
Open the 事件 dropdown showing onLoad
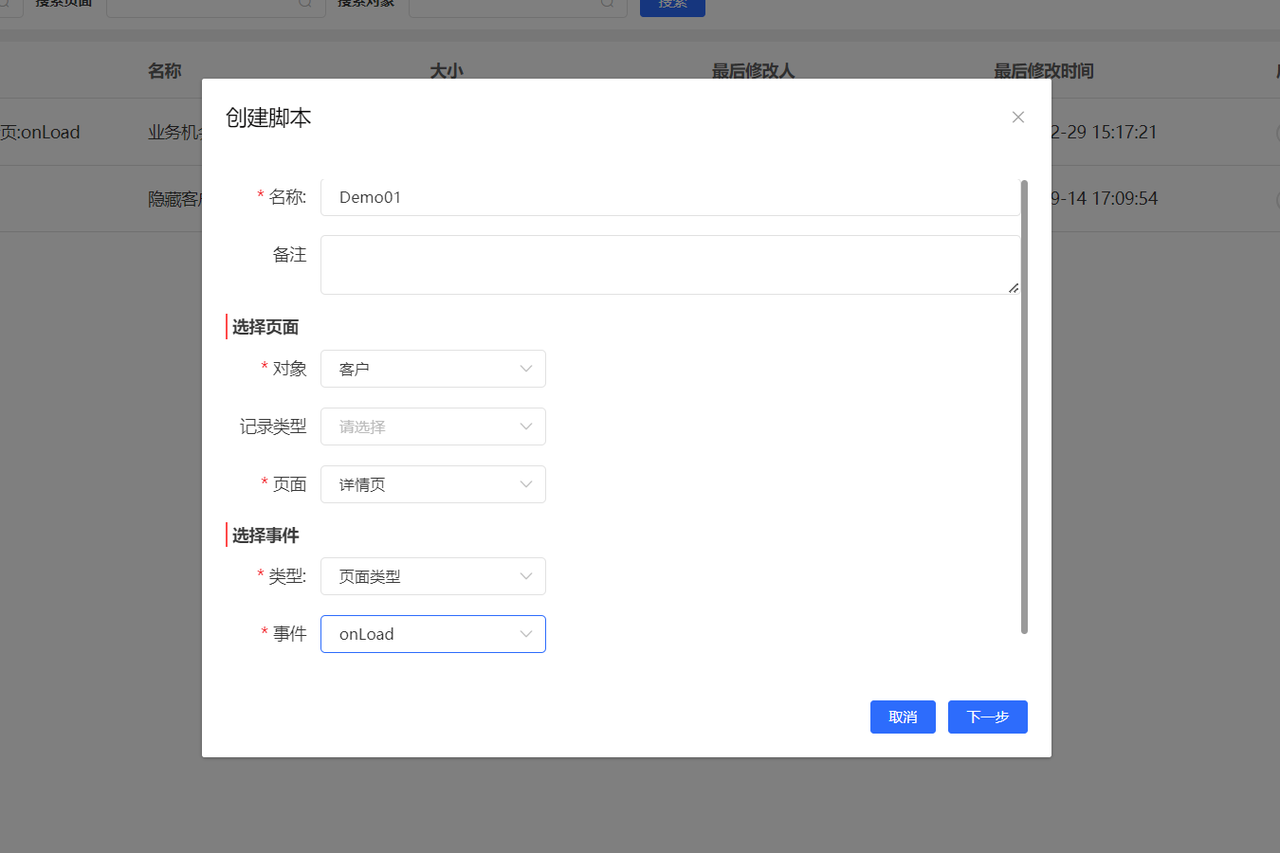pyautogui.click(x=432, y=634)
